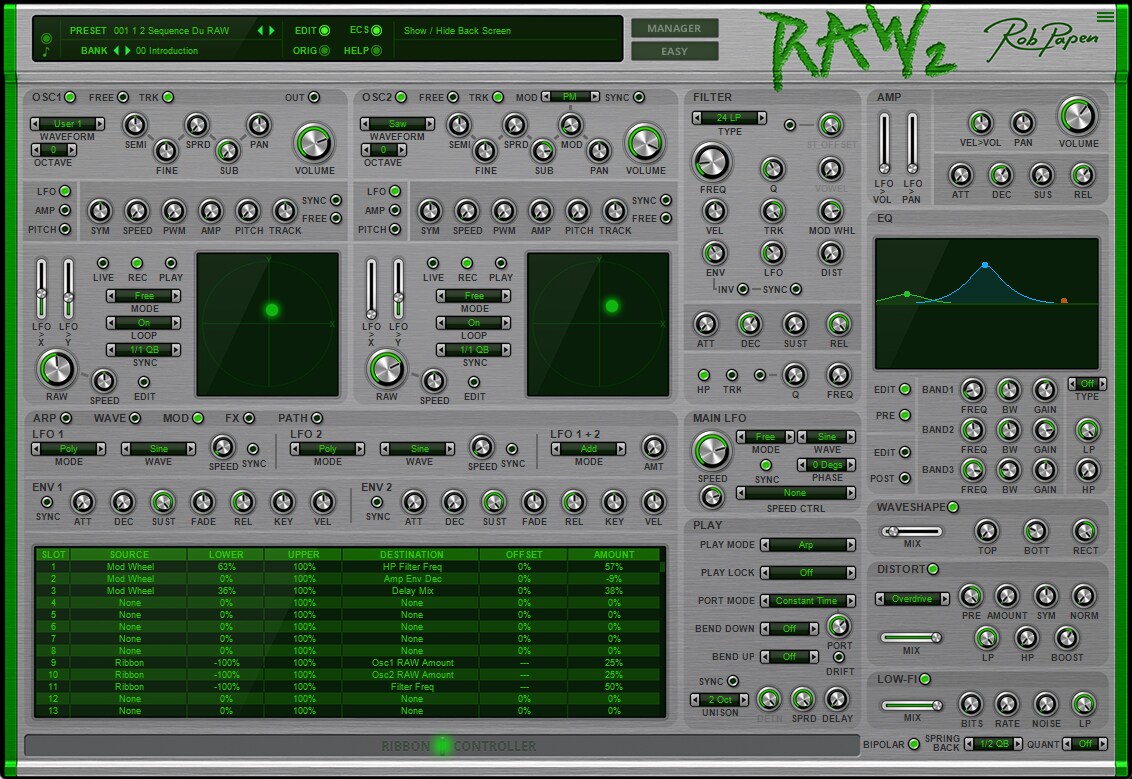Adjust the Distort Mix slider
The image size is (1132, 779).
pyautogui.click(x=911, y=637)
